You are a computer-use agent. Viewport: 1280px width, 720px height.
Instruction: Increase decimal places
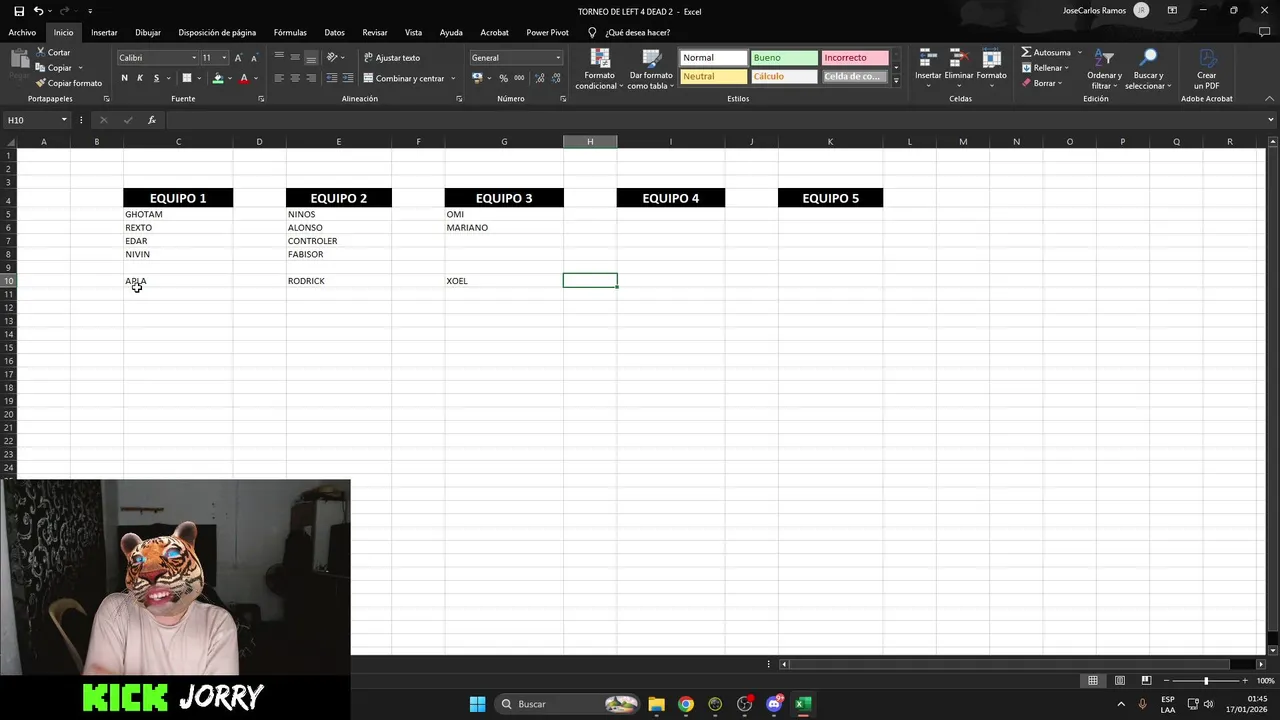click(539, 78)
